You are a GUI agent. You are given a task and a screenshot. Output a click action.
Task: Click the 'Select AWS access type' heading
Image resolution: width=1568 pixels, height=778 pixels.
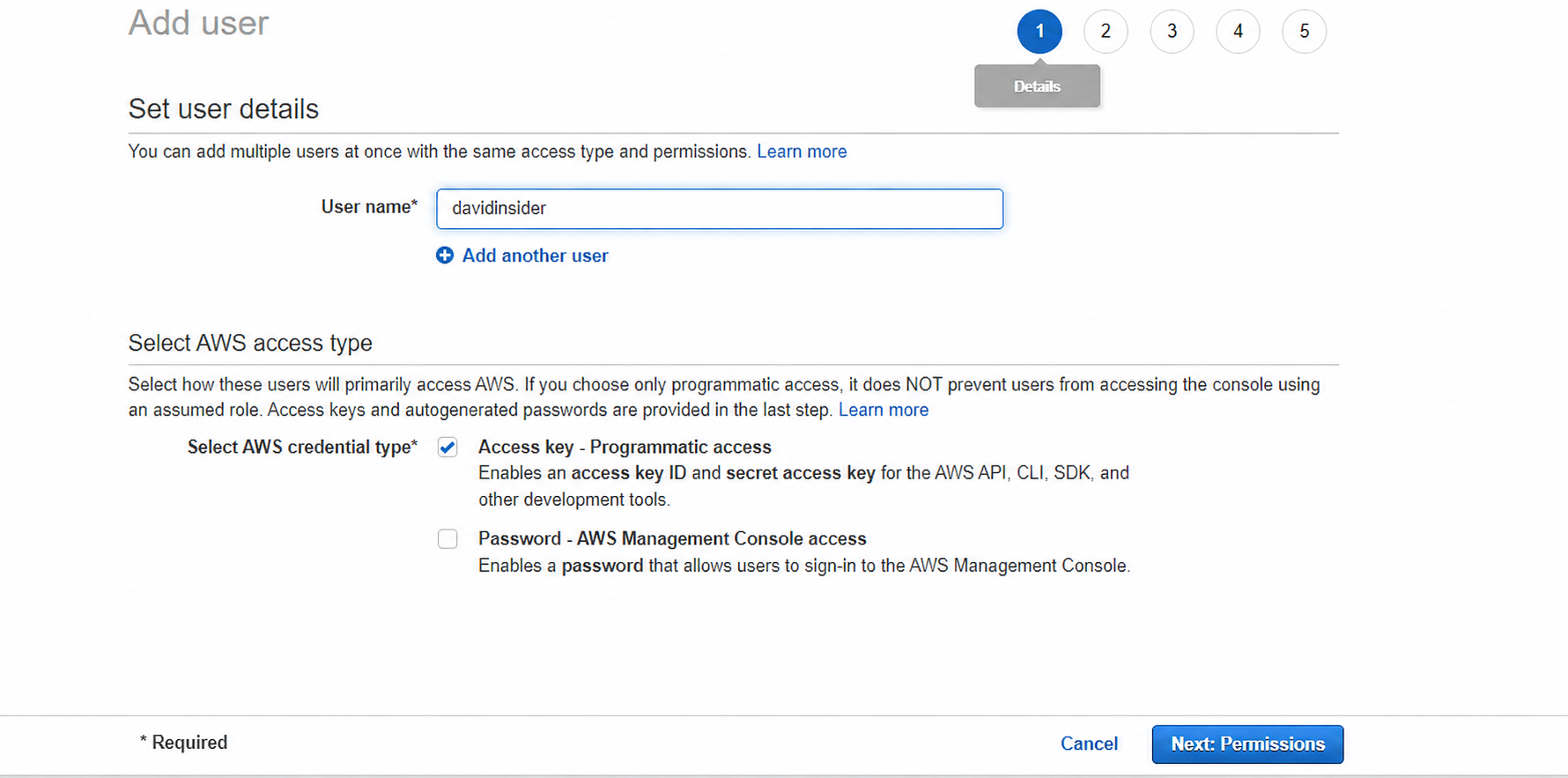coord(250,343)
